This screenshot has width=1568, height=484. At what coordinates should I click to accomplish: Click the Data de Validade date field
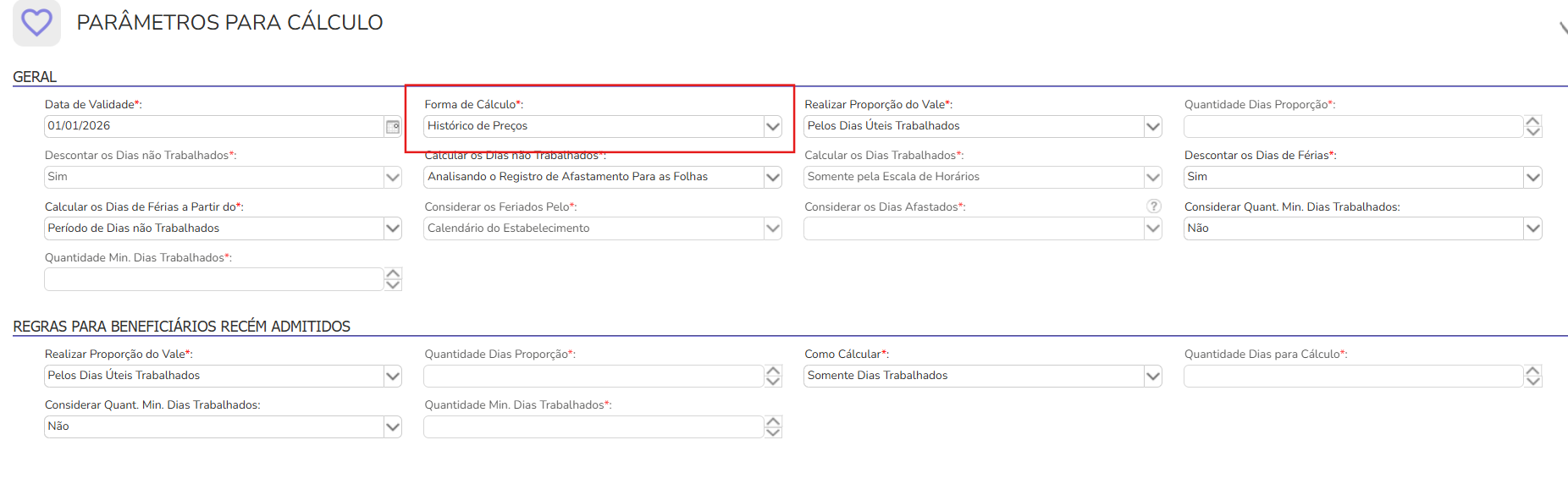[213, 126]
